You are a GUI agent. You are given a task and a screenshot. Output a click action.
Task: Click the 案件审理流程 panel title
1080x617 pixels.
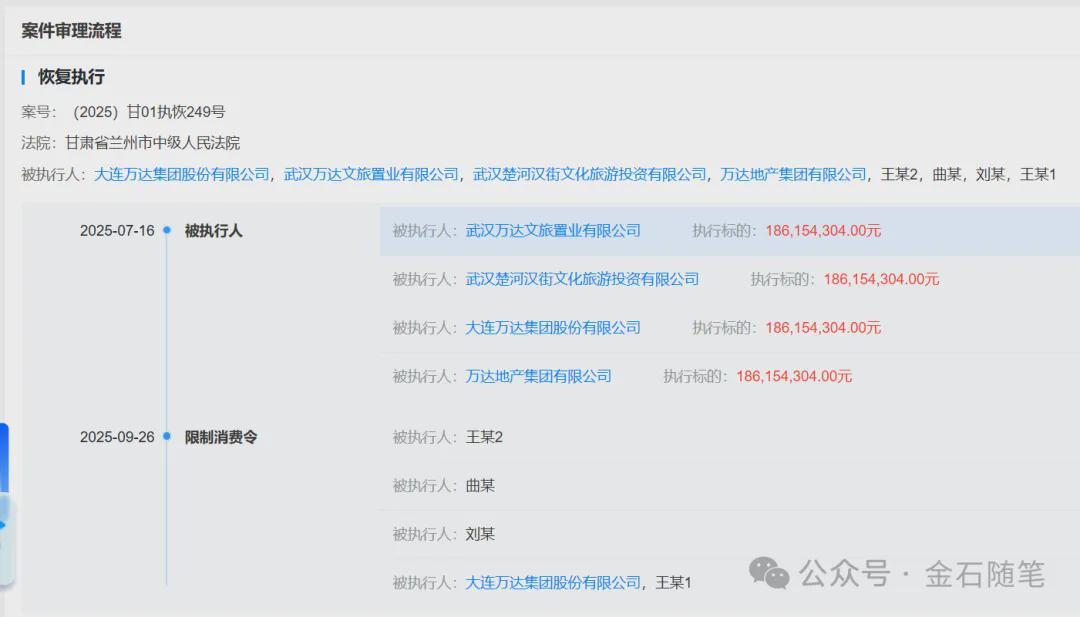(71, 30)
